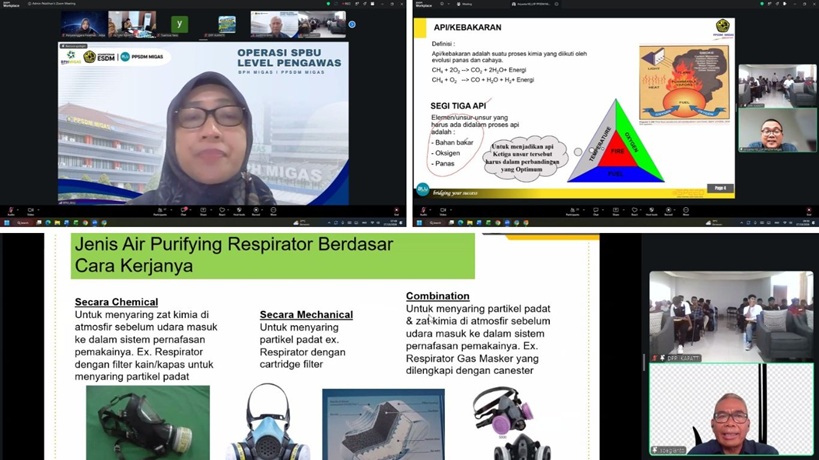The height and width of the screenshot is (460, 819).
Task: Open Host tools in left Zoom window
Action: pyautogui.click(x=239, y=210)
